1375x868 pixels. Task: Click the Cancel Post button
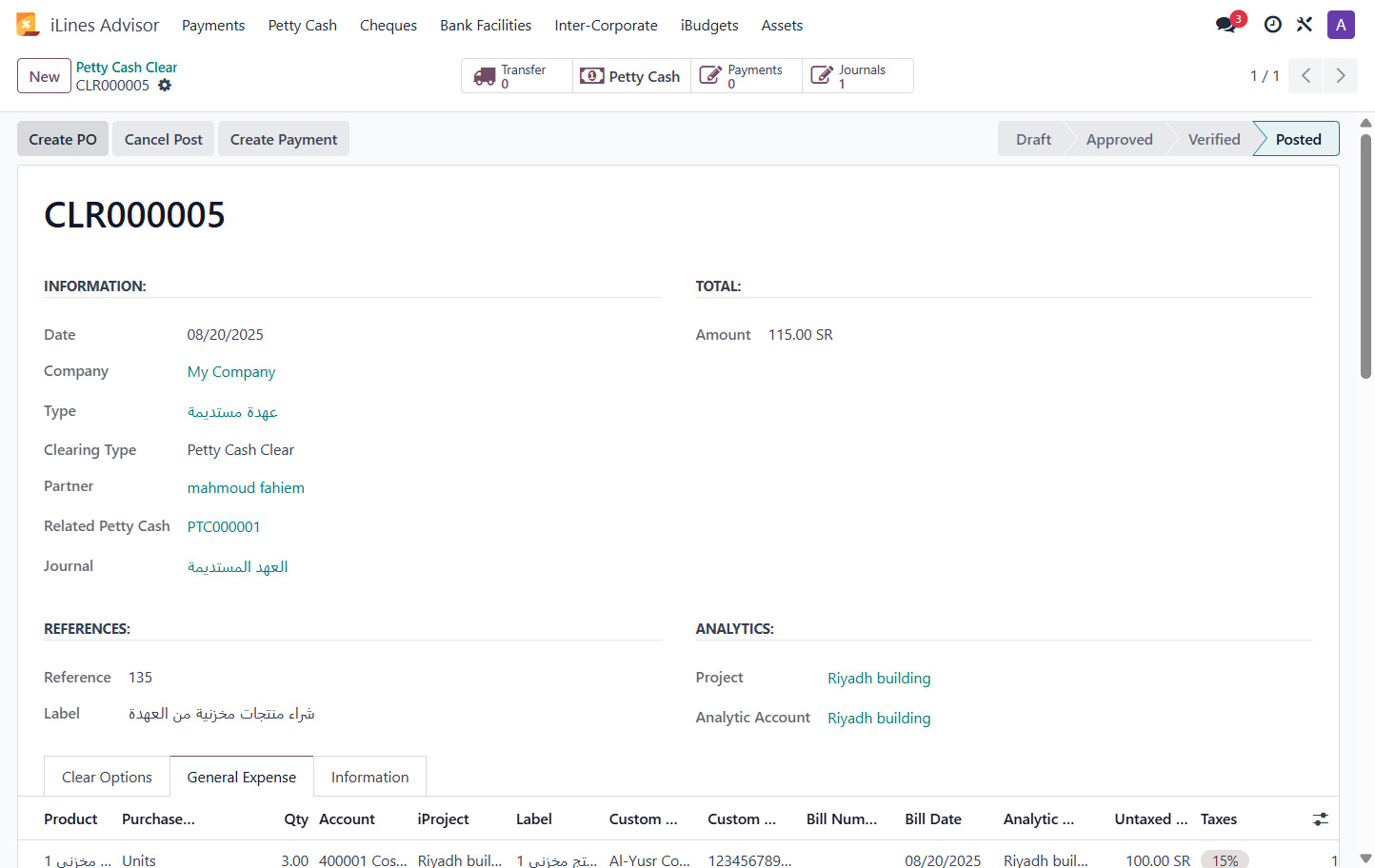tap(164, 139)
